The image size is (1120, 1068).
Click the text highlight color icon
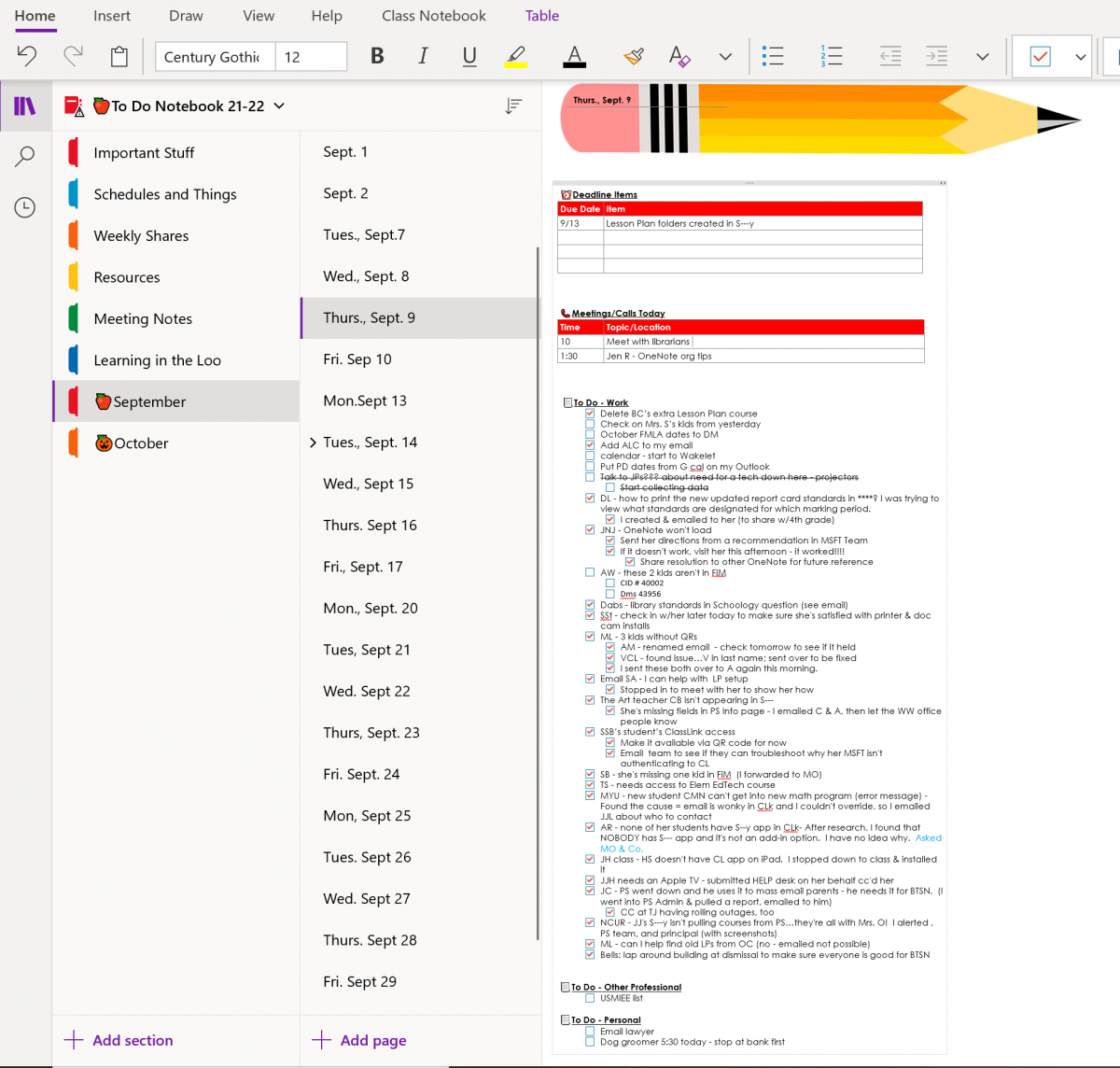coord(516,56)
